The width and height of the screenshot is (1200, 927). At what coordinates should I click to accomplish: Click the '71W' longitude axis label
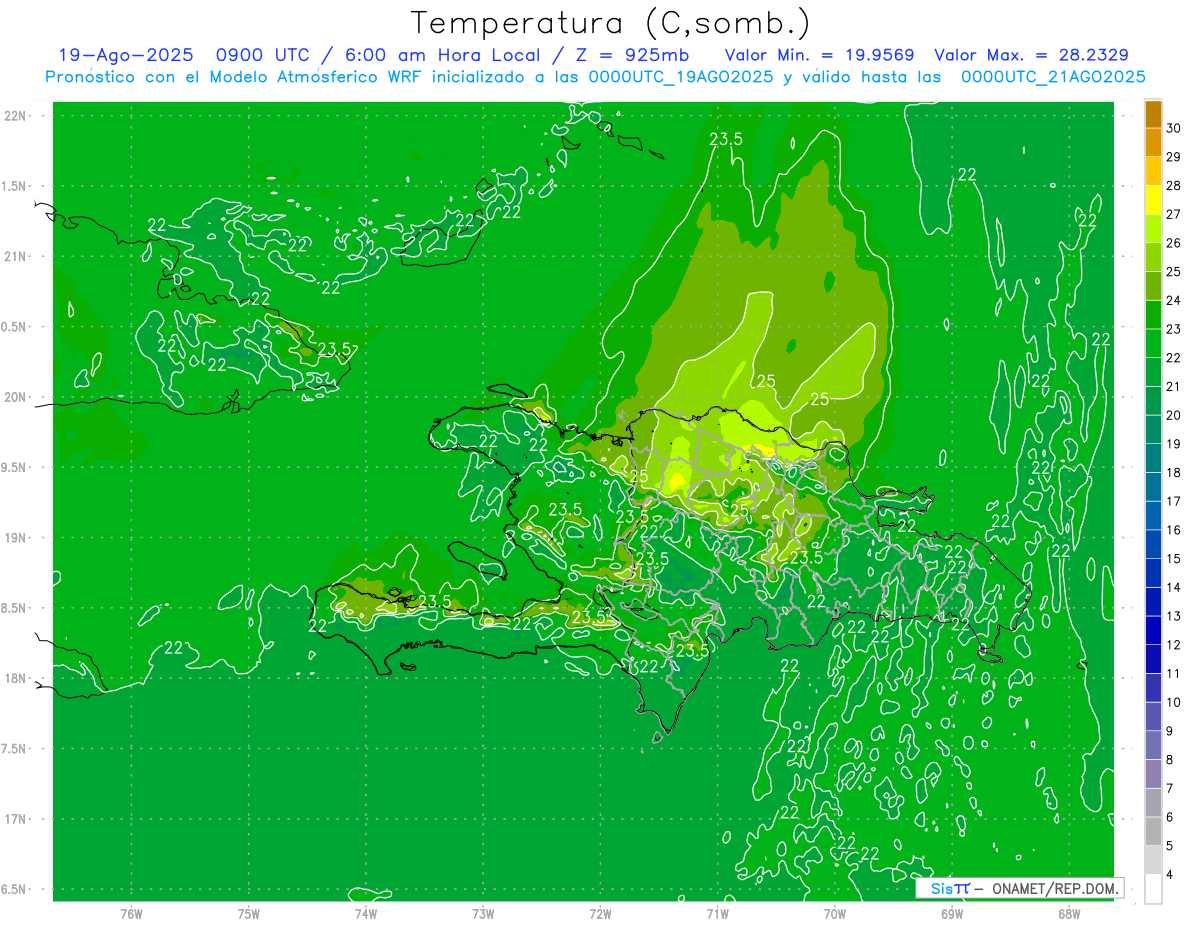click(717, 913)
